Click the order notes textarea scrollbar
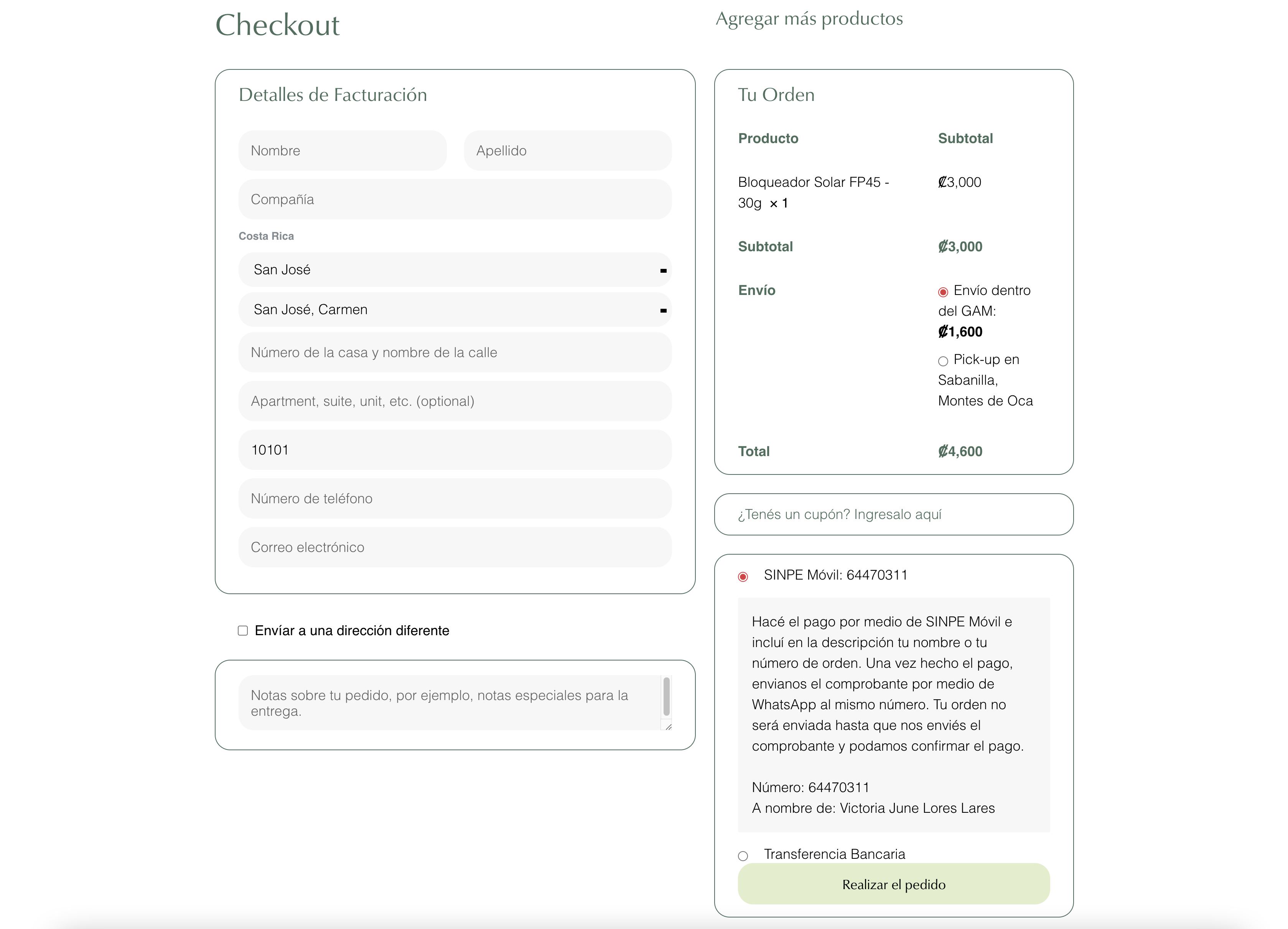Screen dimensions: 1288x929 [666, 697]
